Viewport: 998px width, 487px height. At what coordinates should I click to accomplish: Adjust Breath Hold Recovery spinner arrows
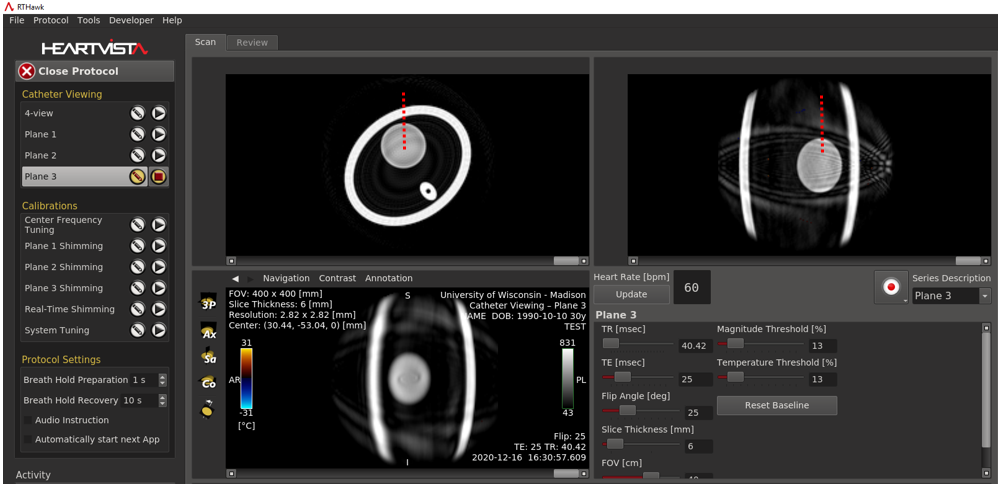163,401
